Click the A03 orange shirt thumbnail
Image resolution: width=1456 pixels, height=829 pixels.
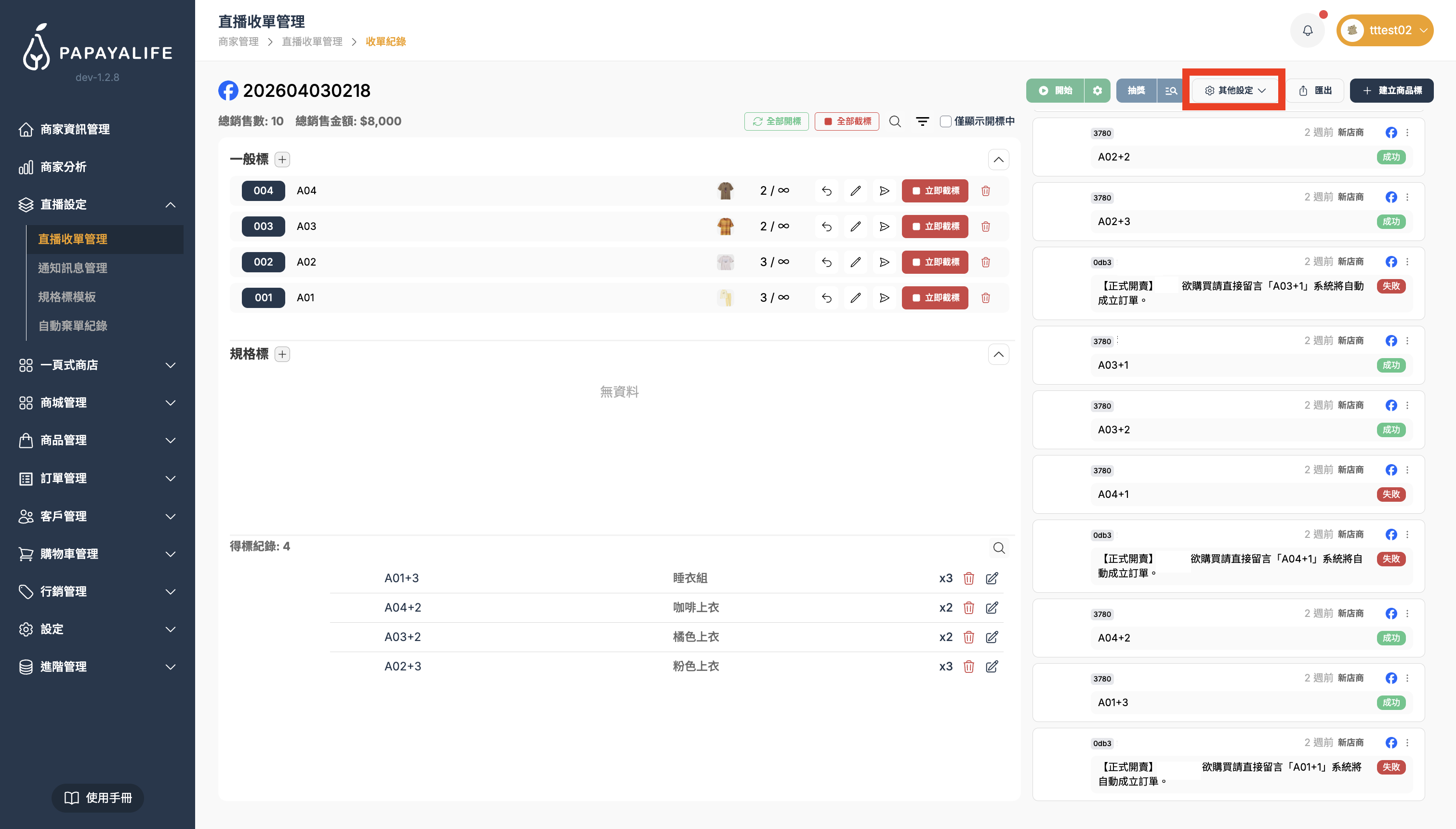pyautogui.click(x=725, y=227)
